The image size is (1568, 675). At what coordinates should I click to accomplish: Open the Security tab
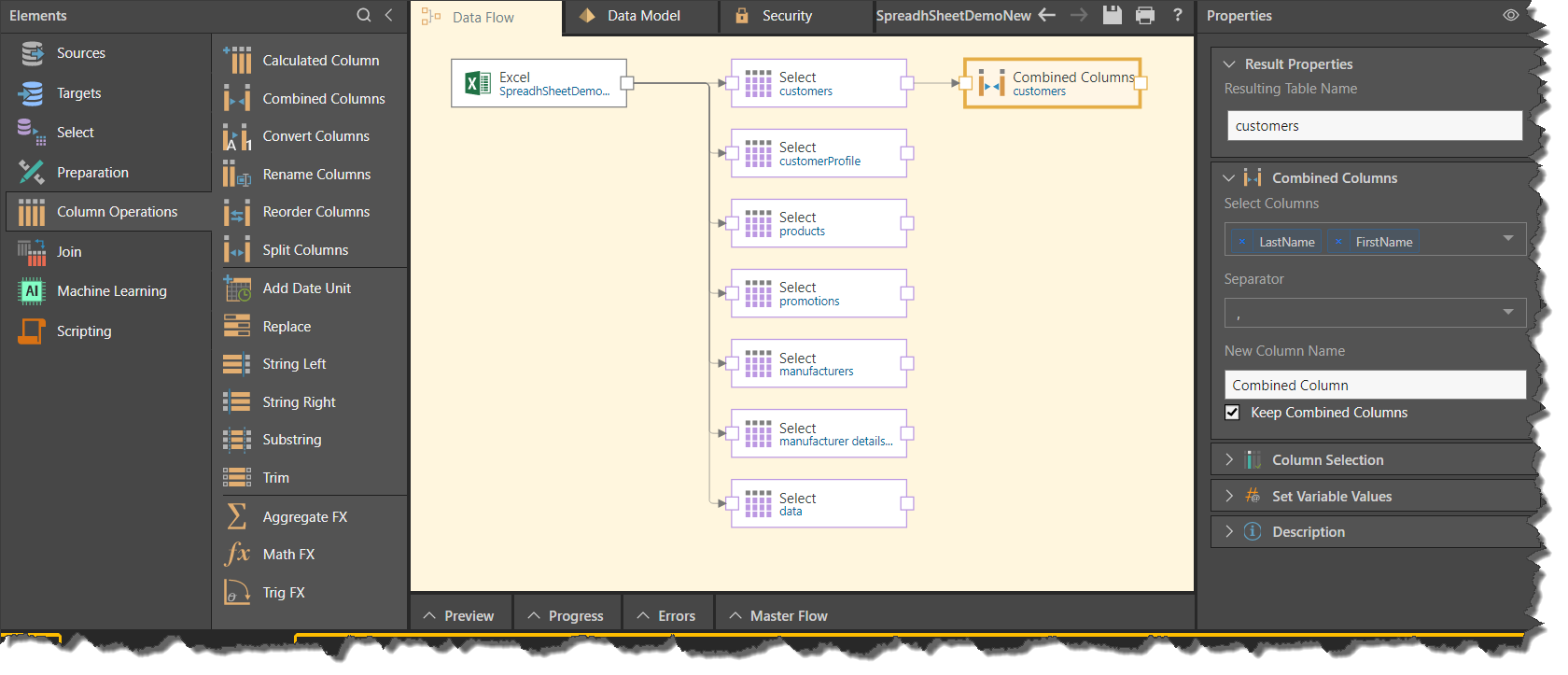786,16
